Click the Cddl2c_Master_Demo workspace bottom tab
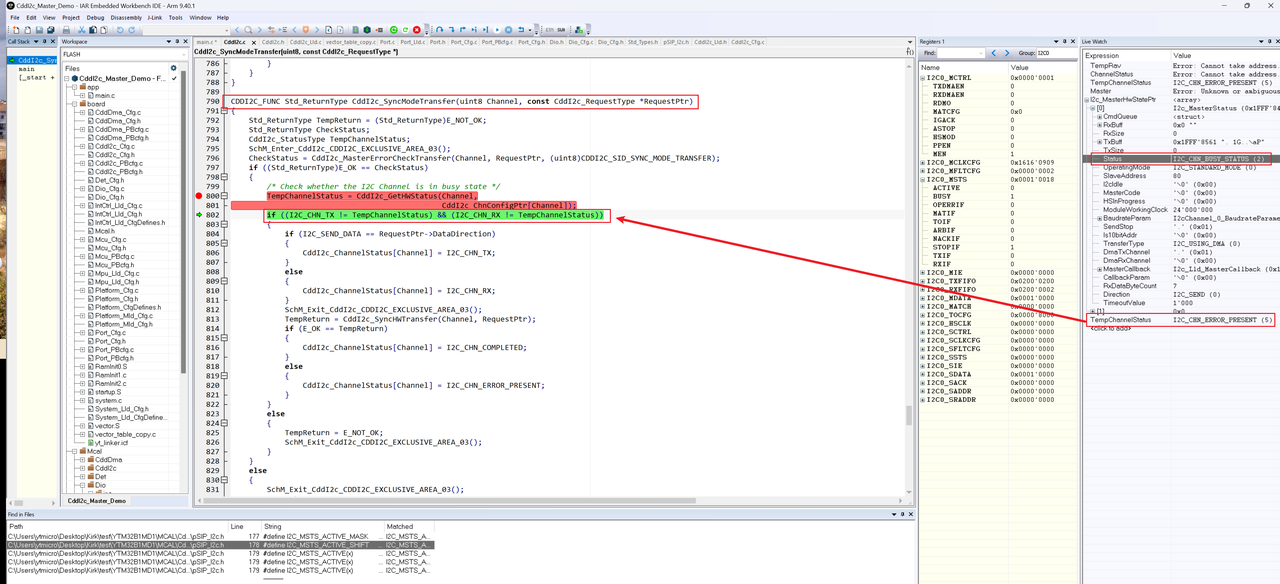Viewport: 1280px width, 584px height. coord(97,501)
